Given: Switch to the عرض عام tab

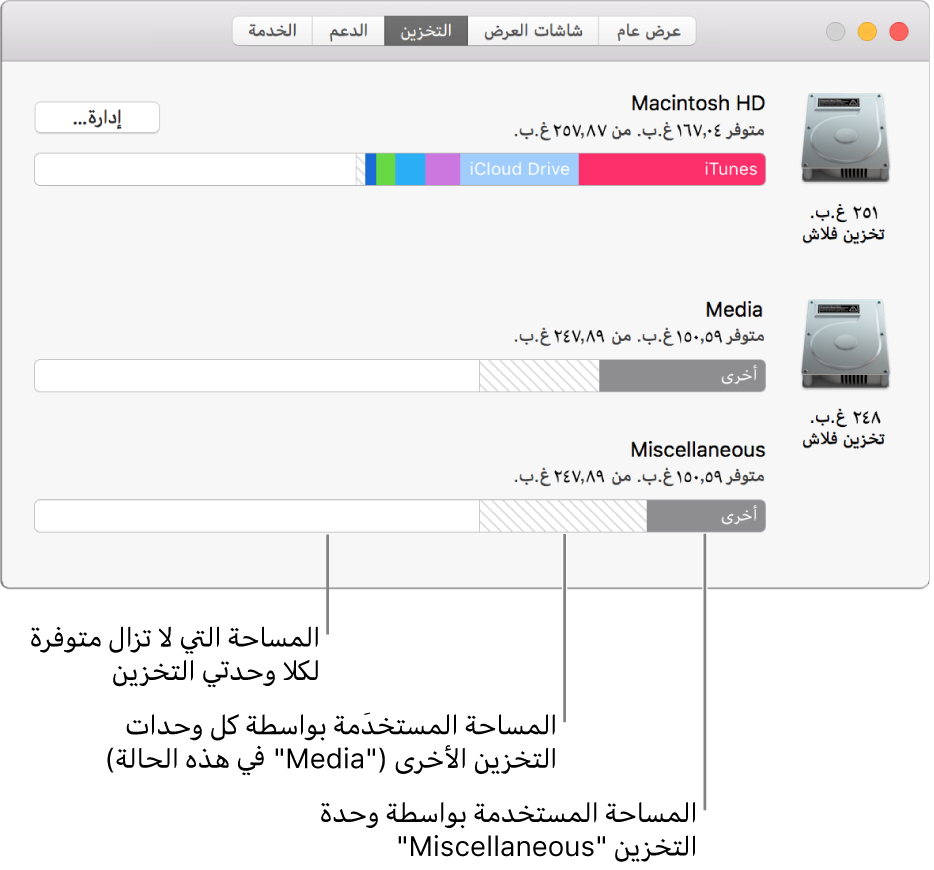Looking at the screenshot, I should pyautogui.click(x=647, y=31).
